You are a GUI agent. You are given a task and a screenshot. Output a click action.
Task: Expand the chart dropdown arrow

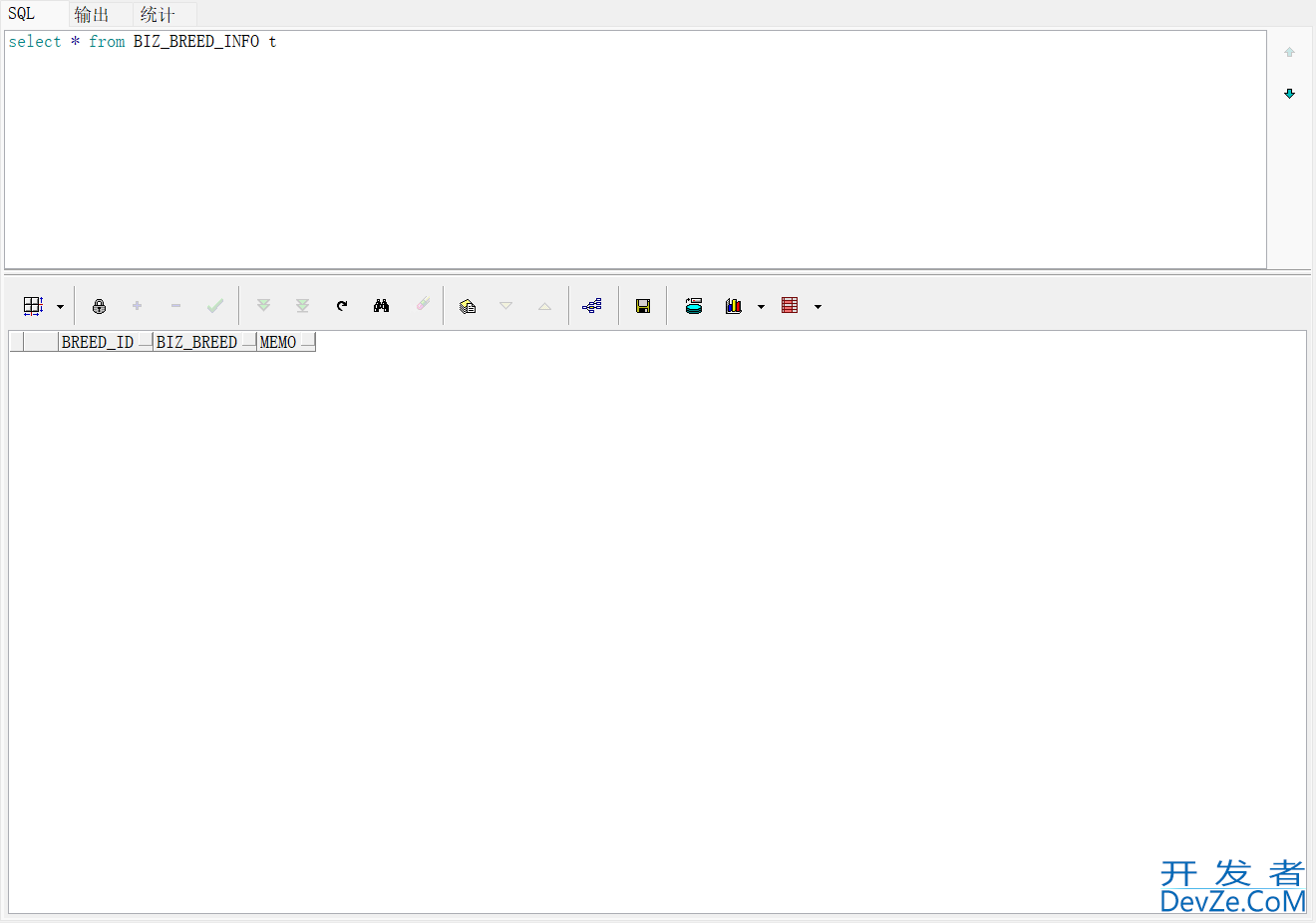[x=761, y=307]
